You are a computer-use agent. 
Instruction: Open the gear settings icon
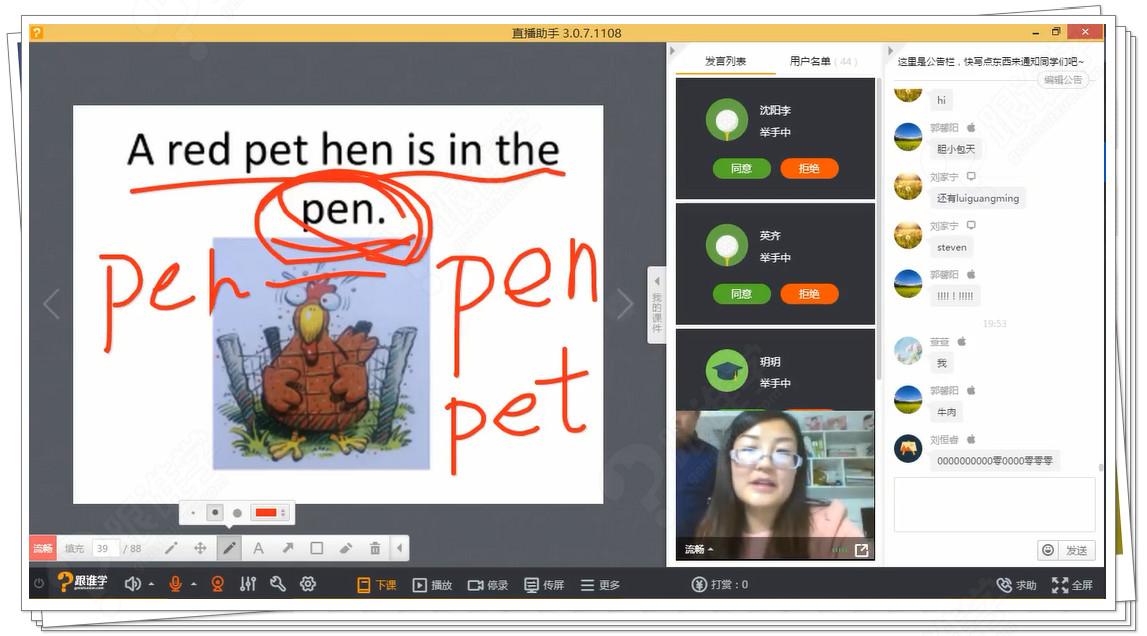click(x=308, y=584)
